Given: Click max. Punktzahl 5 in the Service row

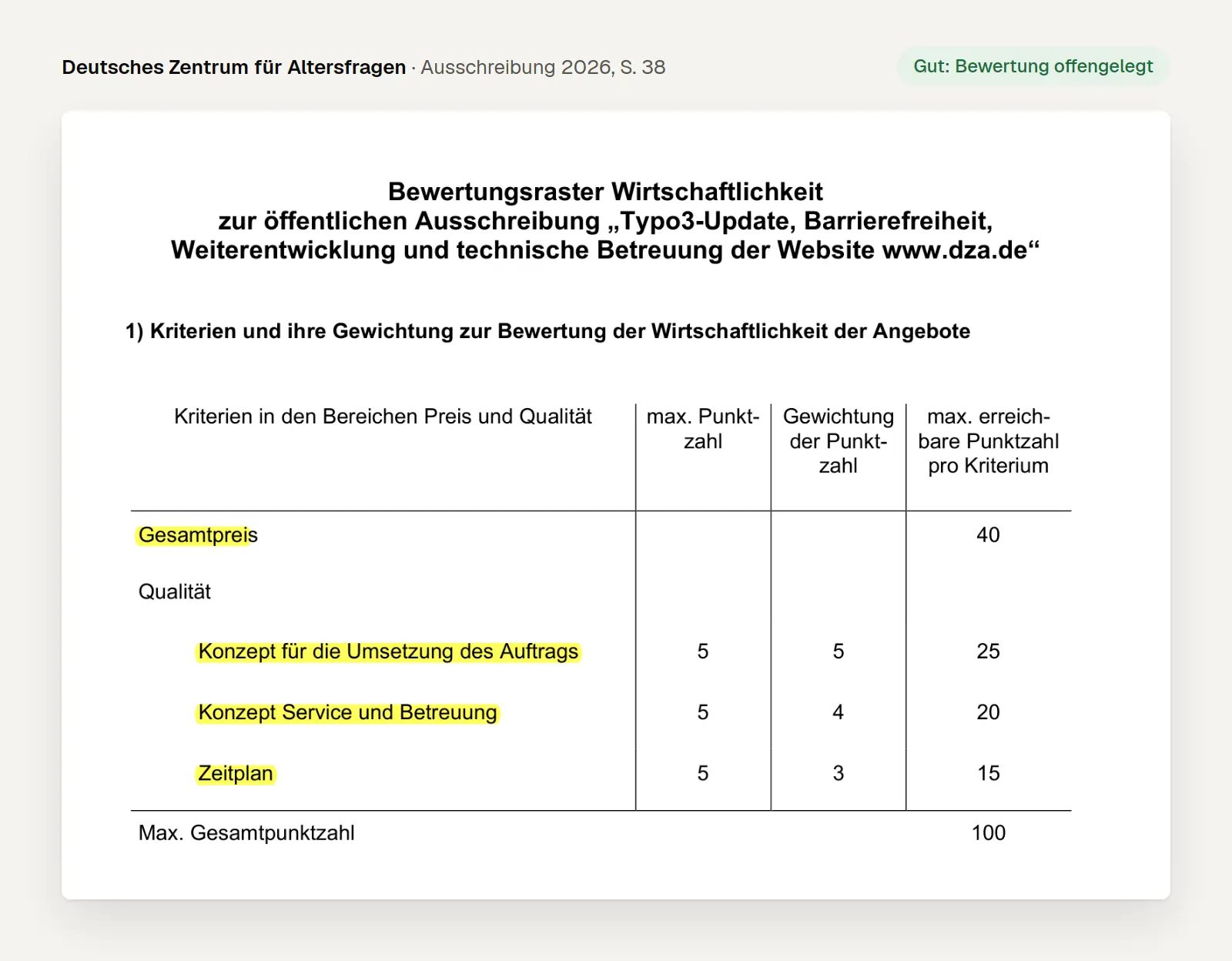Looking at the screenshot, I should point(703,712).
